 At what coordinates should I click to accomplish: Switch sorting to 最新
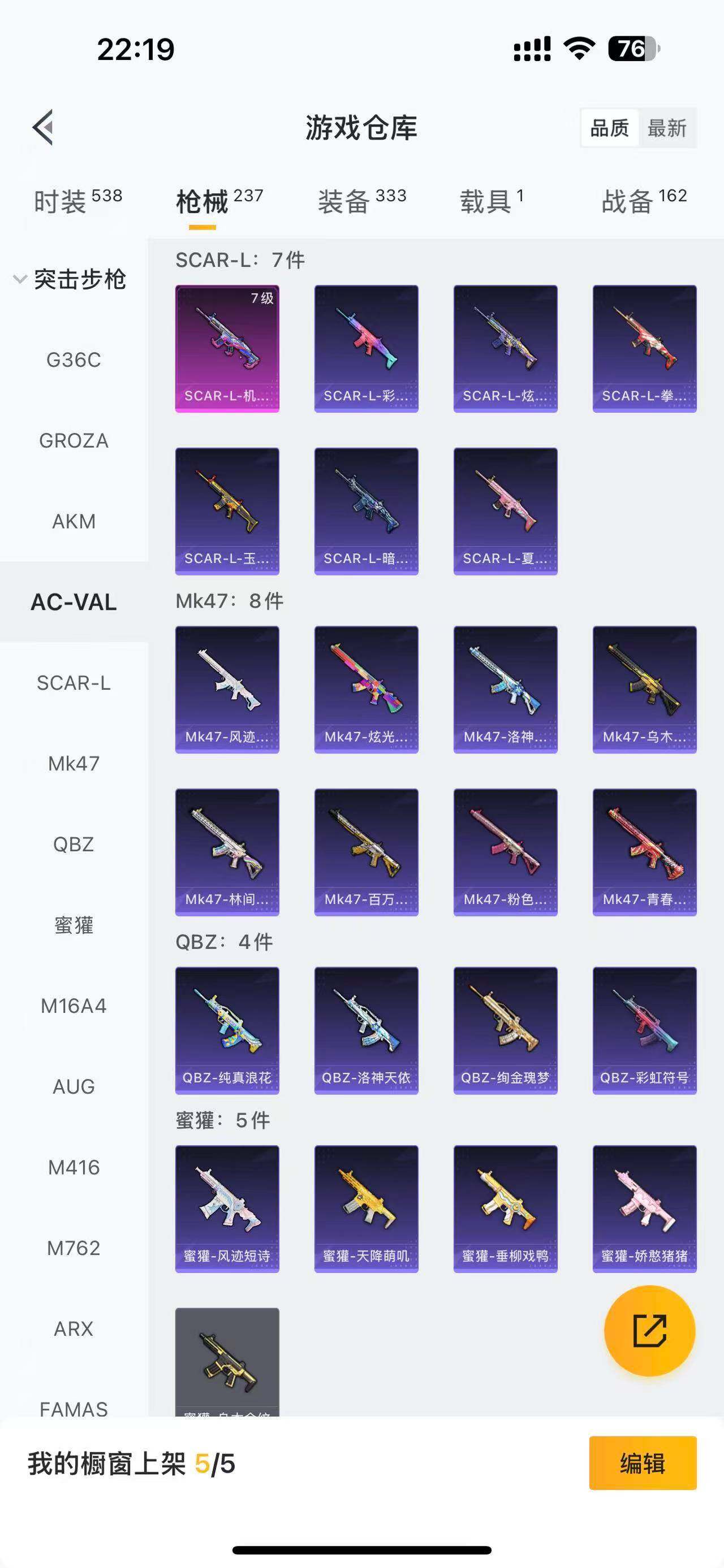[667, 128]
